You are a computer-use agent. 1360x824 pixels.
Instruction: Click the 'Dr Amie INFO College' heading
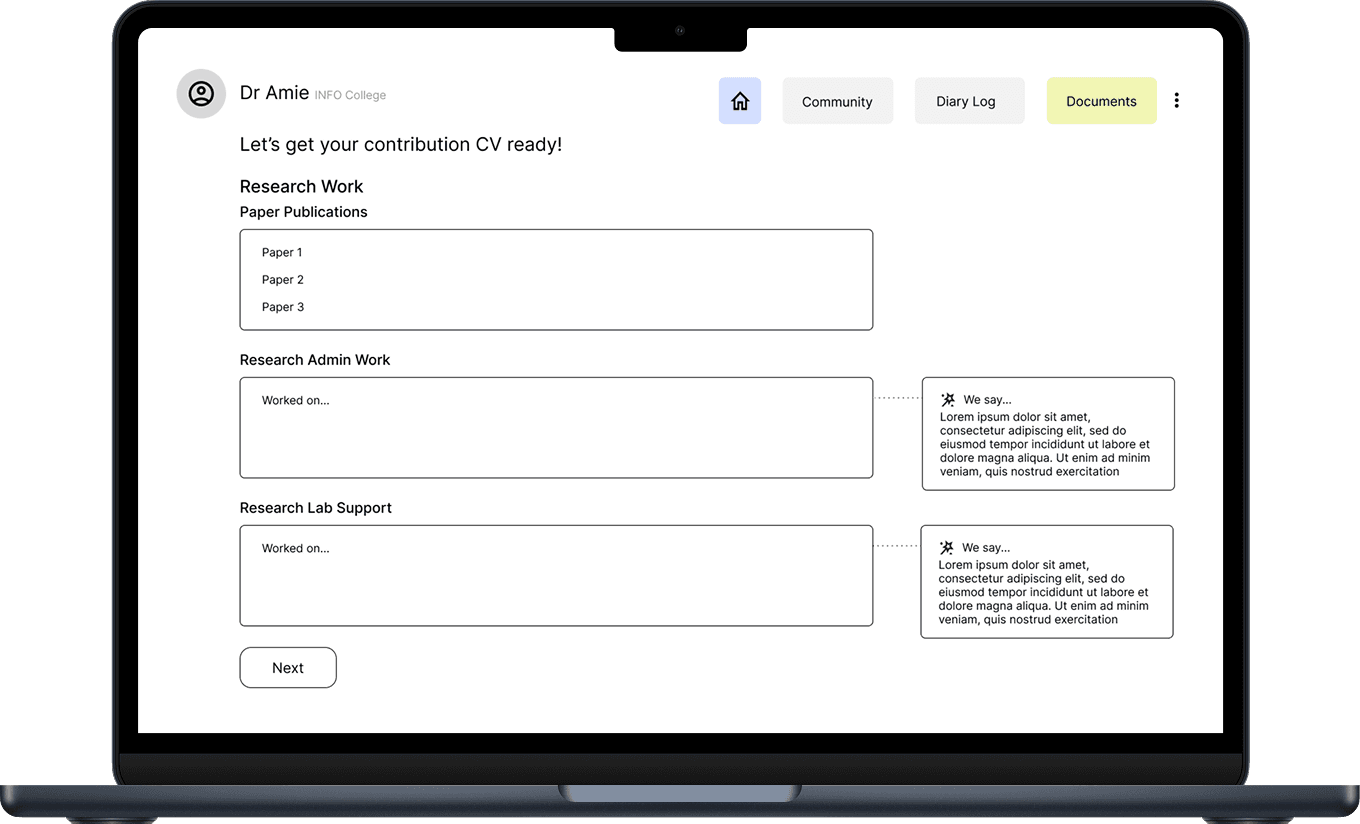pos(311,93)
